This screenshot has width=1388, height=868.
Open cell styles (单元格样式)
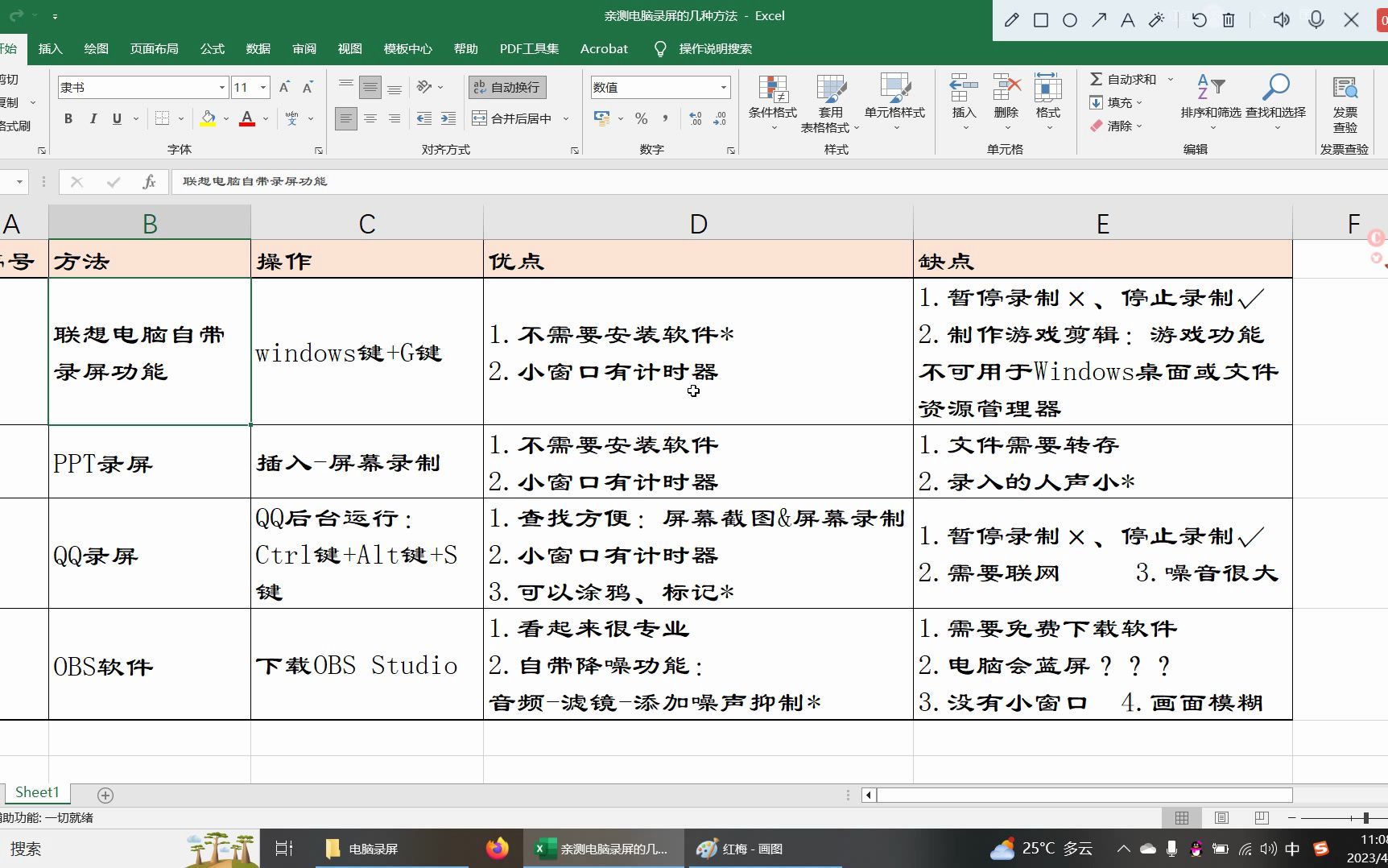(x=894, y=103)
